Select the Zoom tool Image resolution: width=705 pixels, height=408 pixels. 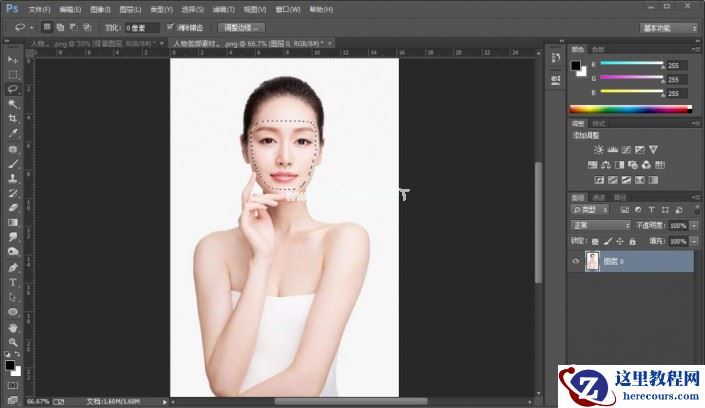13,342
